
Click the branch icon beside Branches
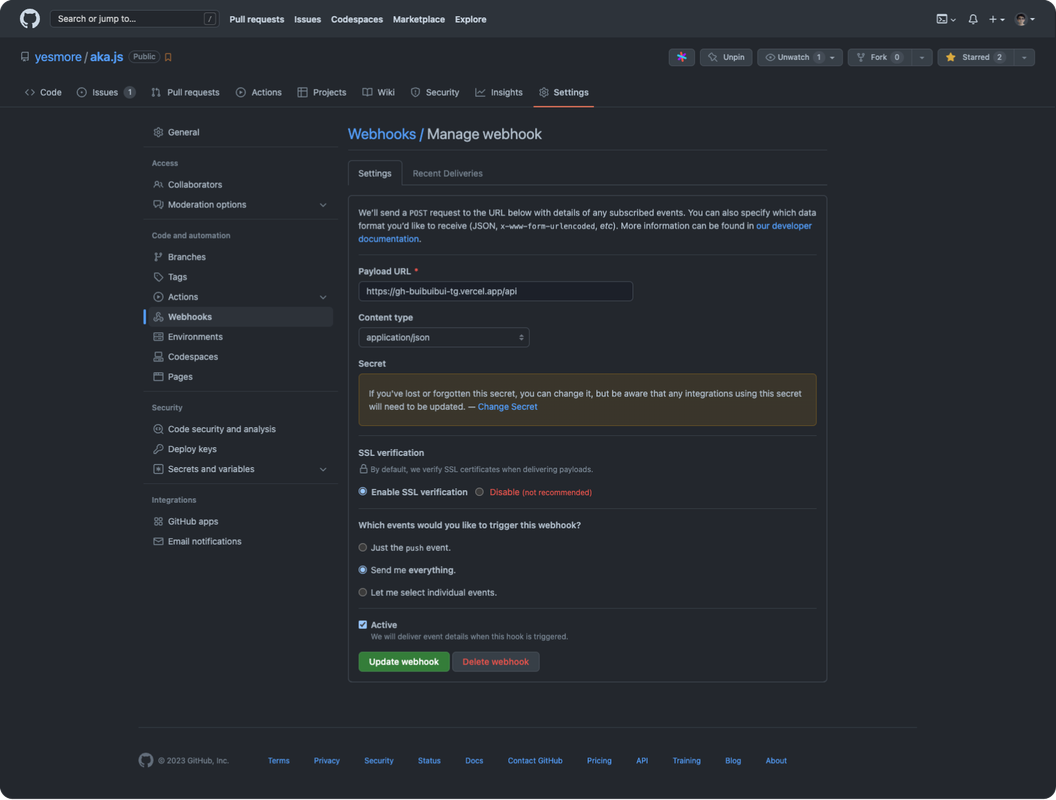(x=158, y=257)
